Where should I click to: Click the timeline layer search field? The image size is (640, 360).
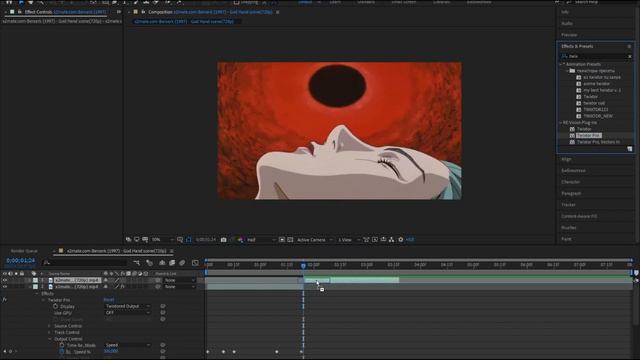pos(85,263)
